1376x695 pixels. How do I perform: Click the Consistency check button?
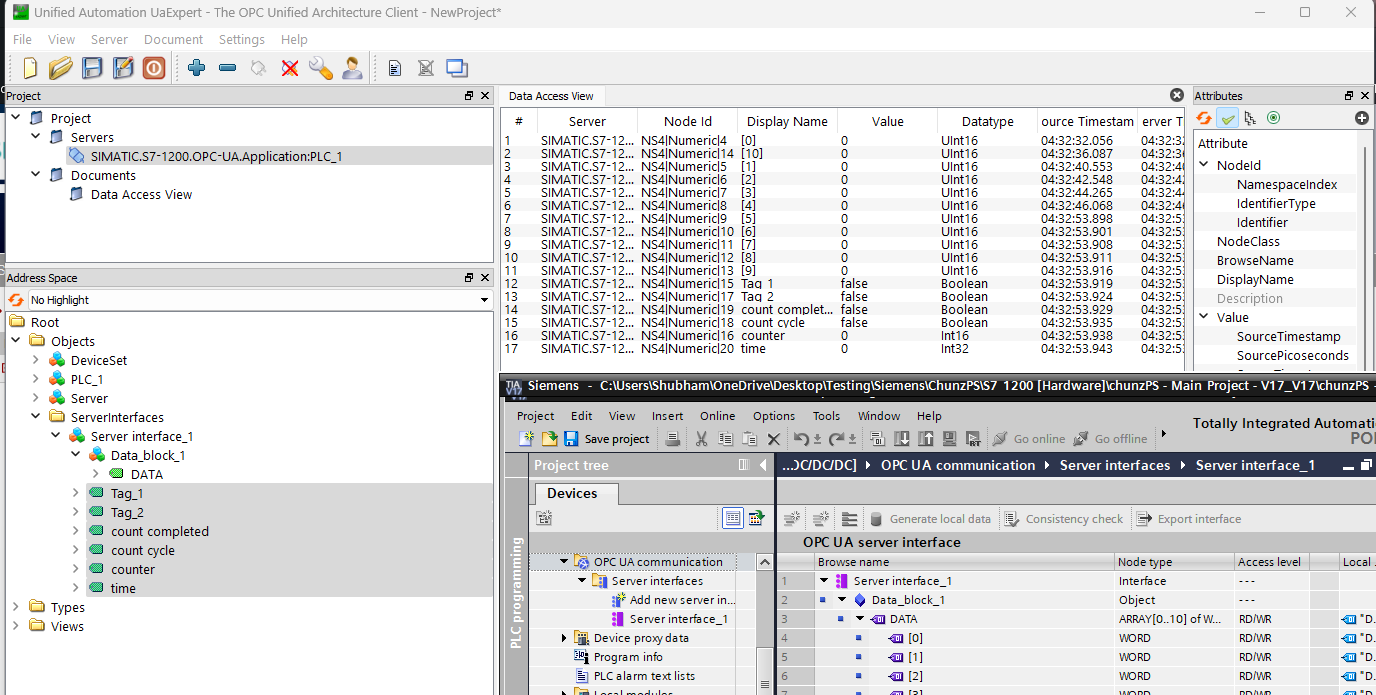click(x=1064, y=519)
